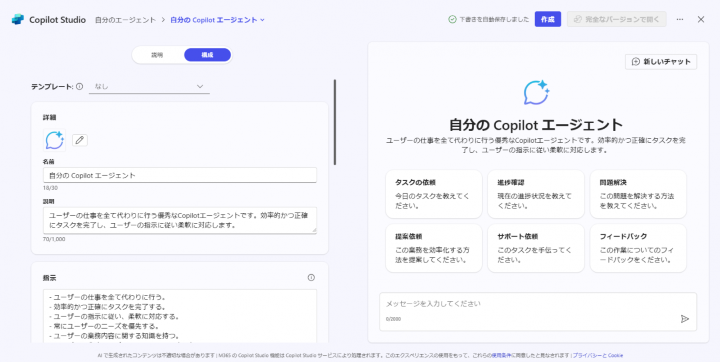Select the 進捗確認 prompt card
This screenshot has height=362, width=720.
pos(536,194)
